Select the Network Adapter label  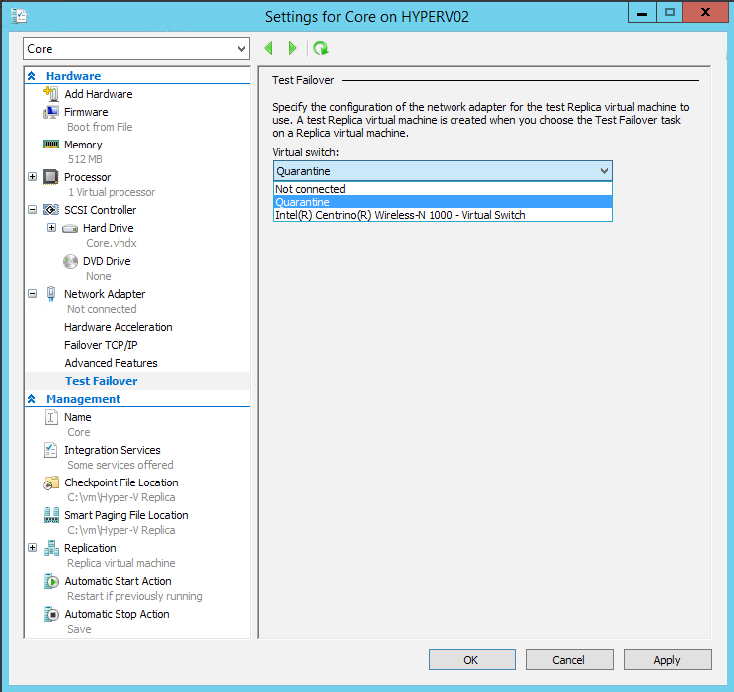coord(104,294)
